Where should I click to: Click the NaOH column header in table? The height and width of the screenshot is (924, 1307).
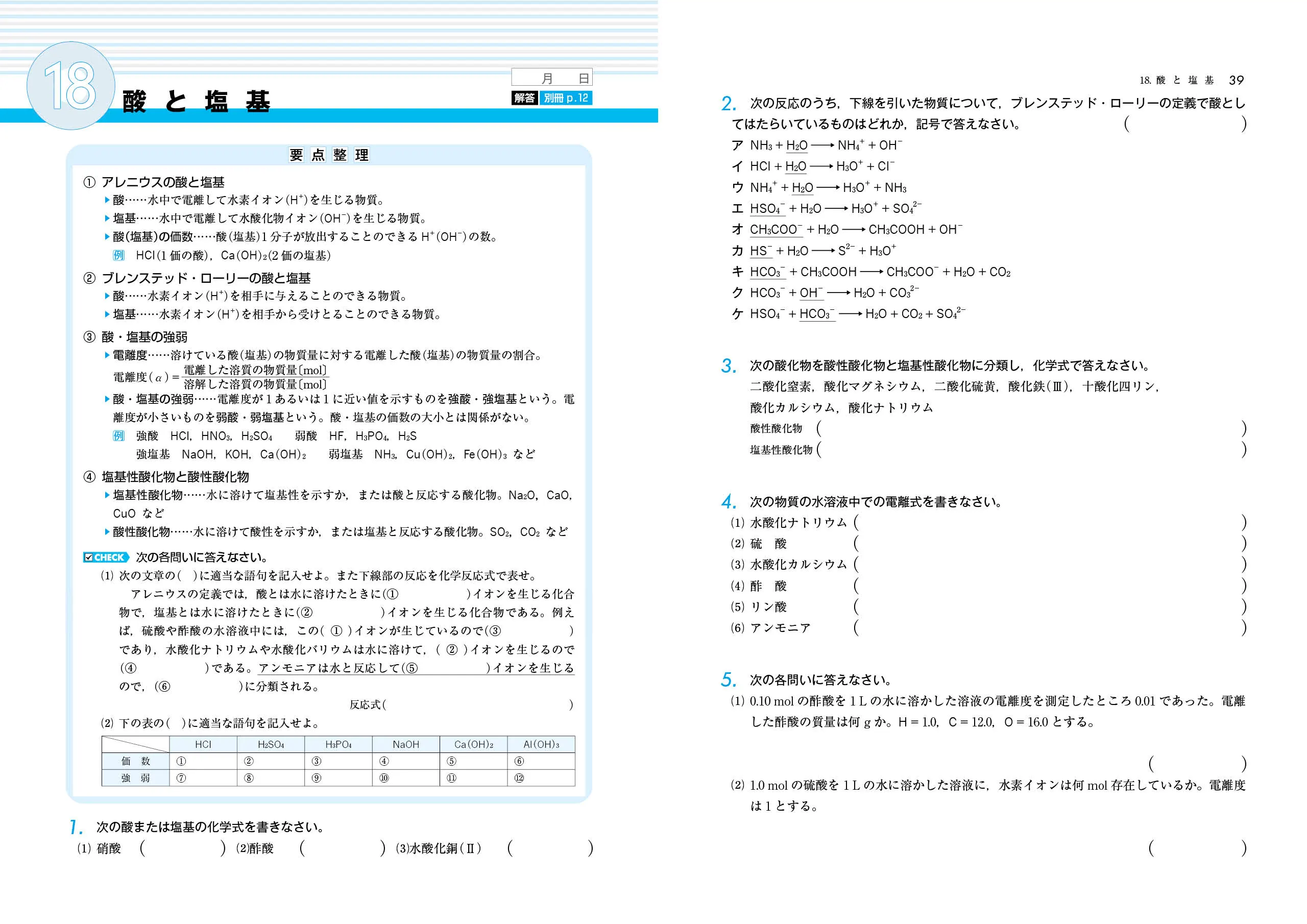406,744
